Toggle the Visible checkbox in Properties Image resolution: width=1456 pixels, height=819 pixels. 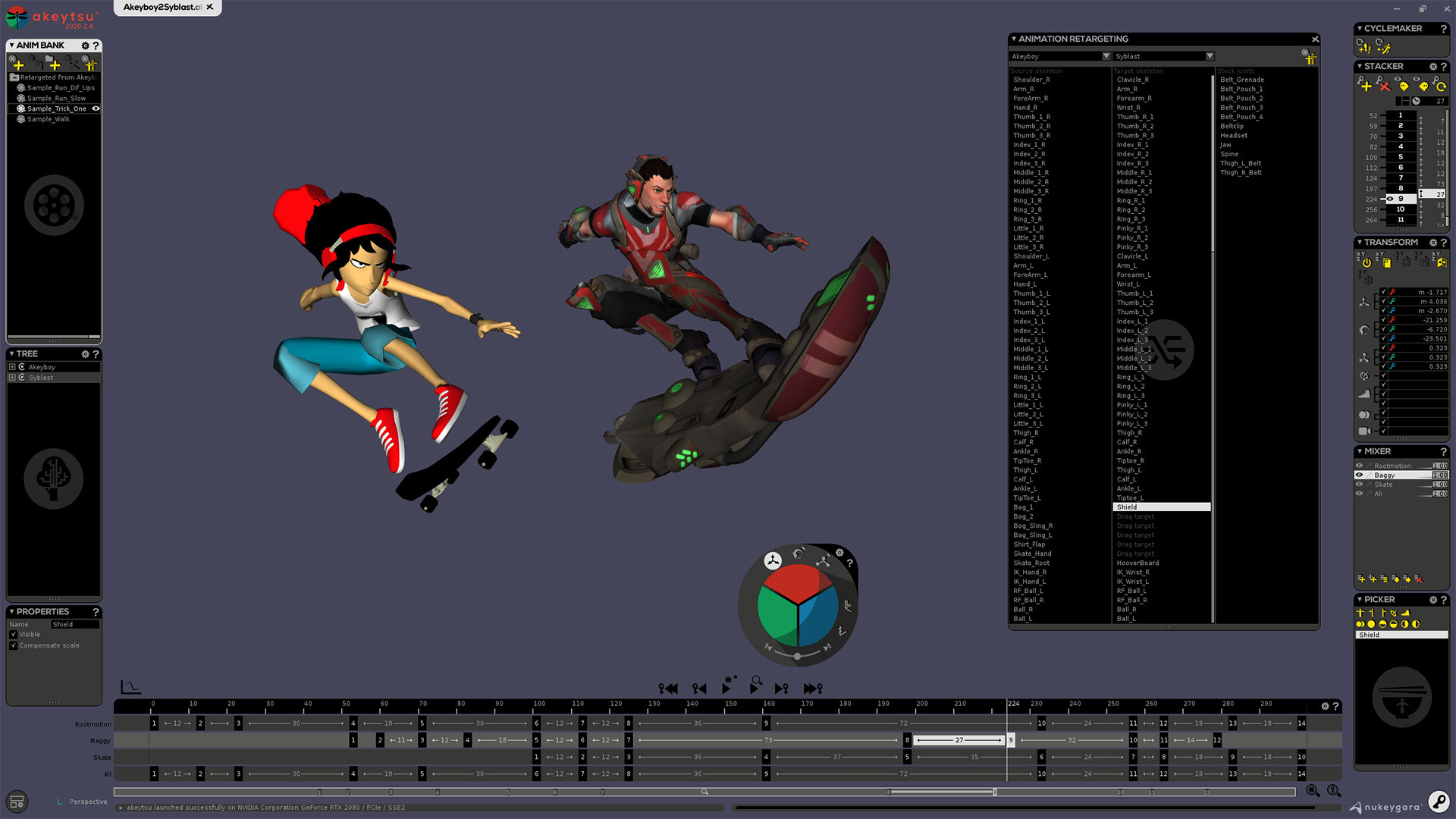pyautogui.click(x=13, y=635)
